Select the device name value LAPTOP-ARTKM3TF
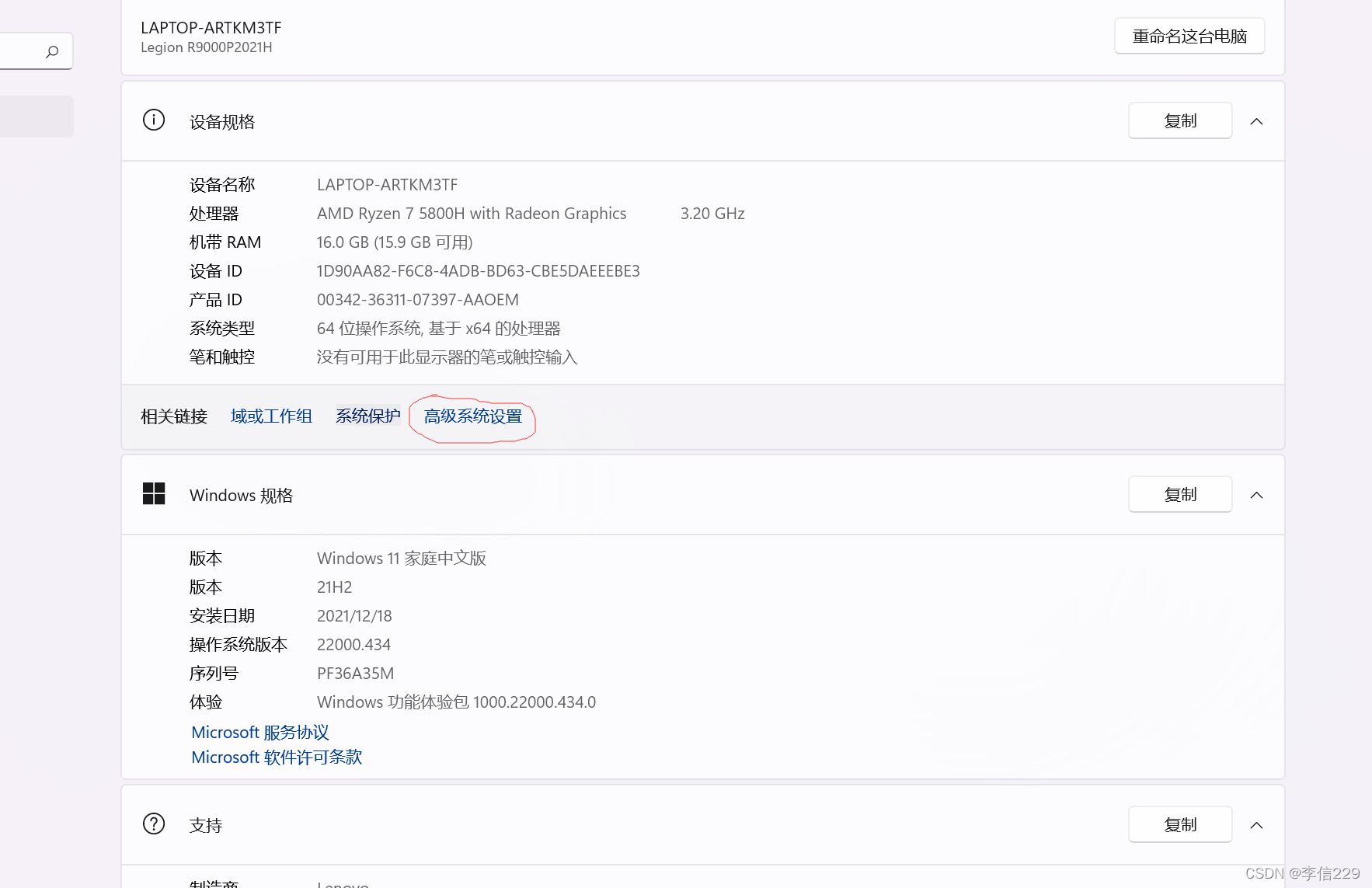1372x888 pixels. point(387,185)
